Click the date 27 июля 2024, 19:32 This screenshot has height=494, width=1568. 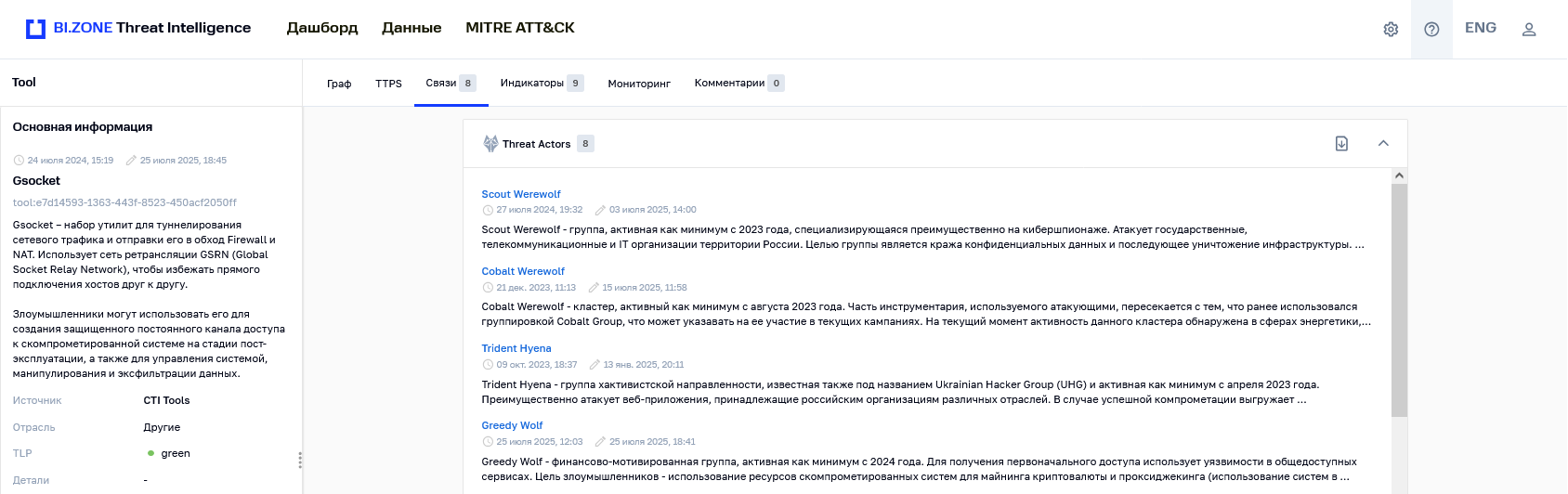pyautogui.click(x=540, y=210)
